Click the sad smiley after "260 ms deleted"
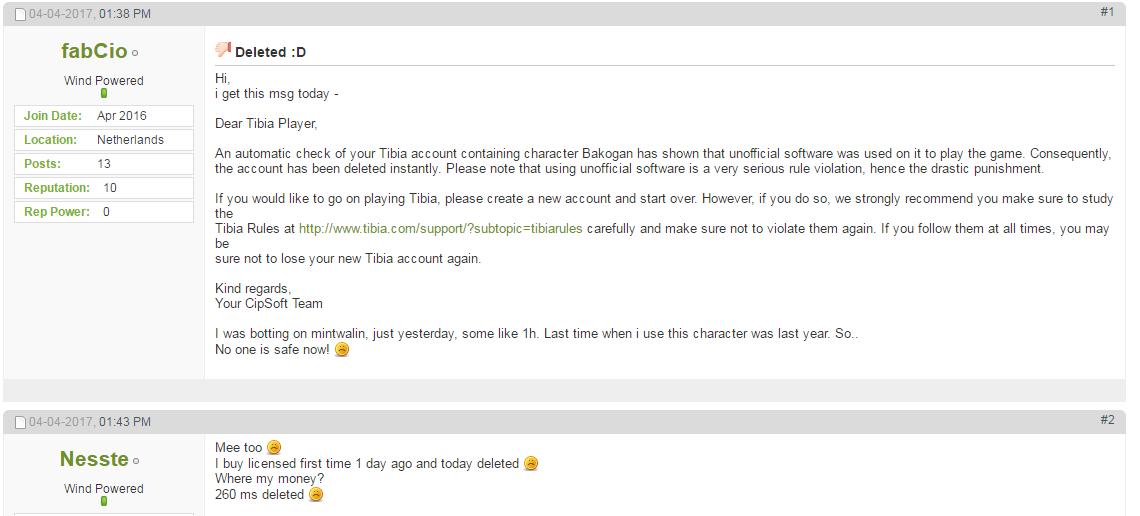 [x=316, y=495]
